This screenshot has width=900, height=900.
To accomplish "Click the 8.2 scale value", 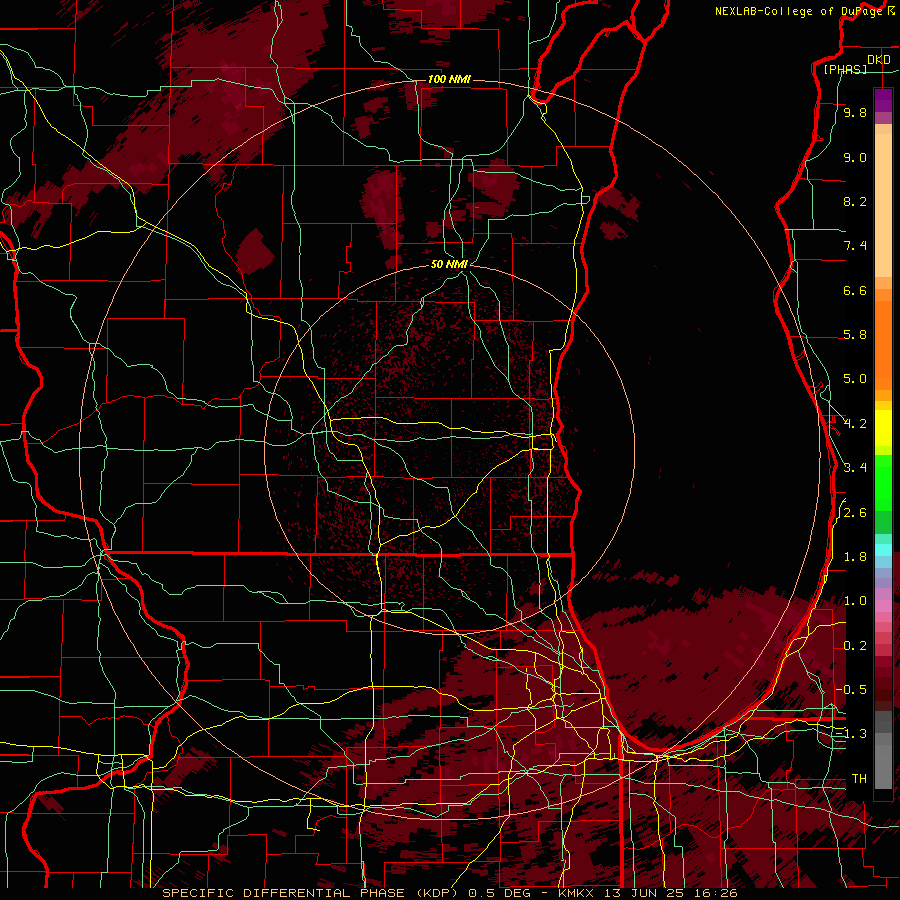I will pyautogui.click(x=855, y=202).
